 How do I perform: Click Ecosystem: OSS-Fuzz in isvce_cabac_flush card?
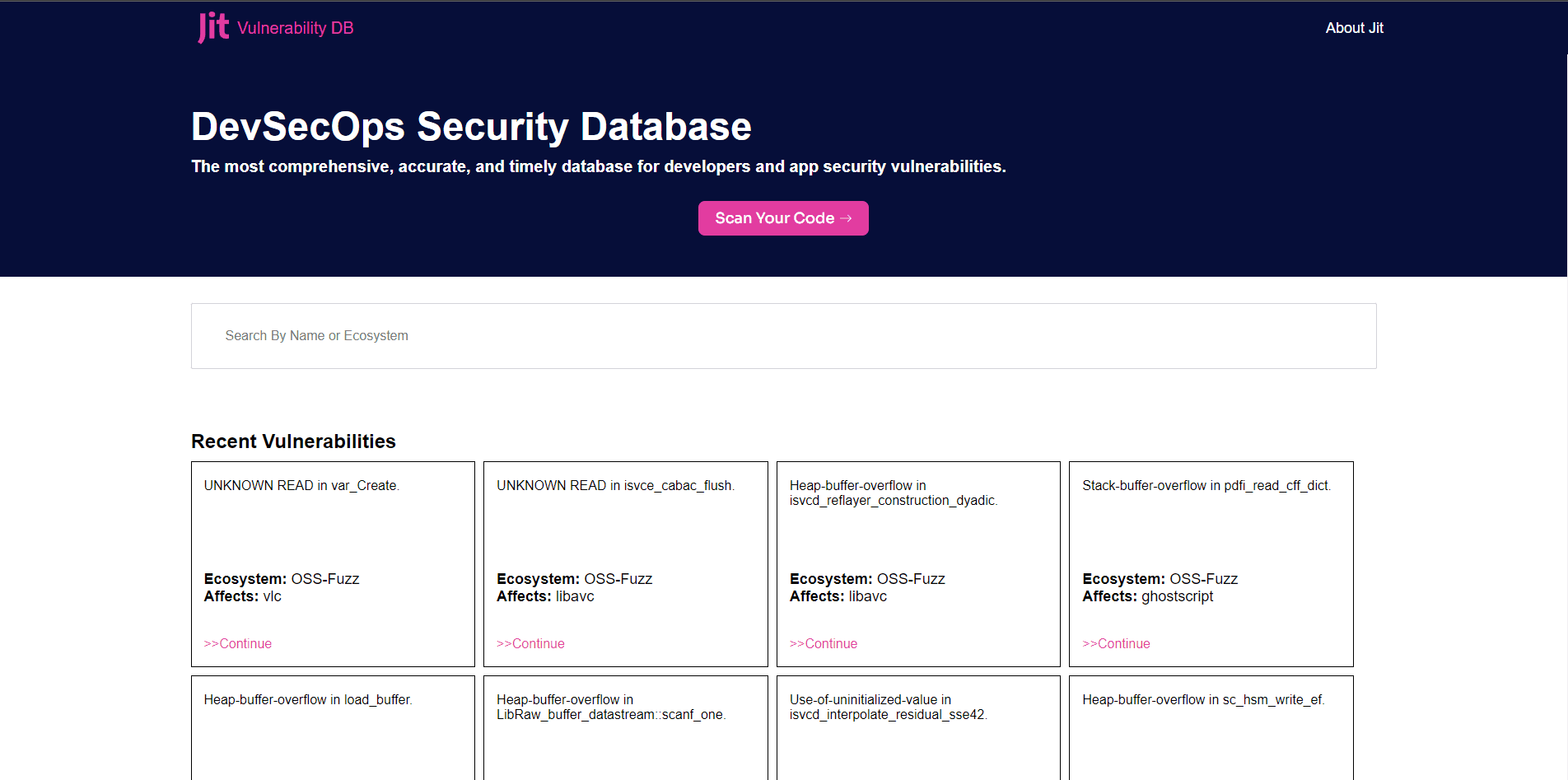[574, 579]
